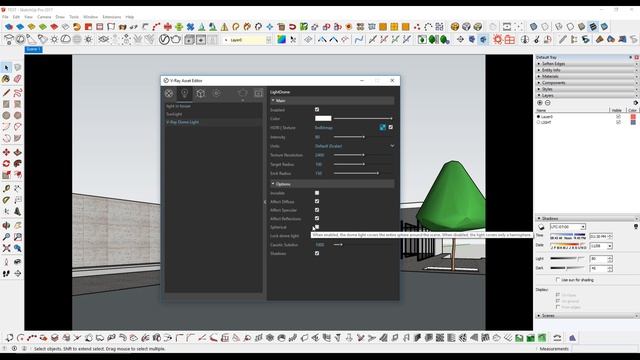Image resolution: width=640 pixels, height=360 pixels.
Task: Click the Measurements input box
Action: (x=605, y=349)
